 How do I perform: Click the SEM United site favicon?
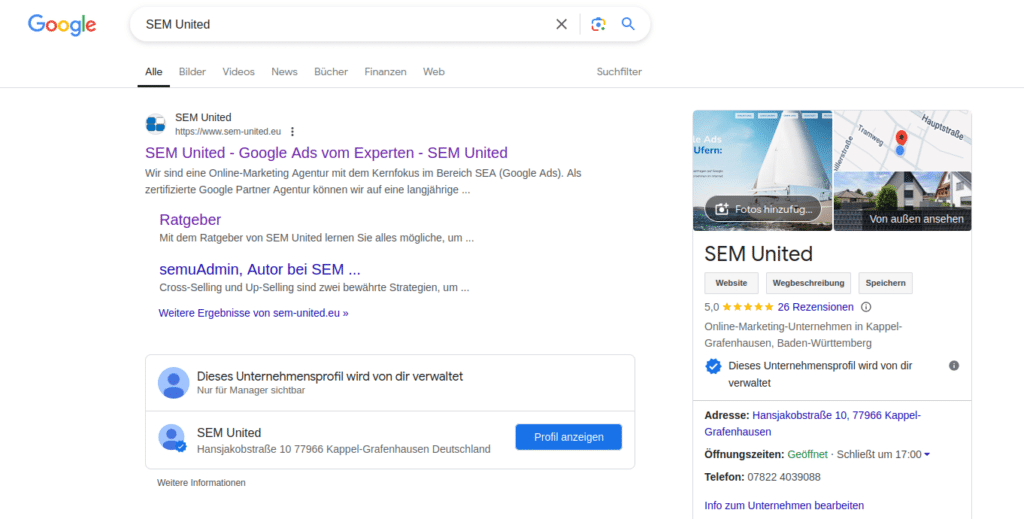[155, 123]
